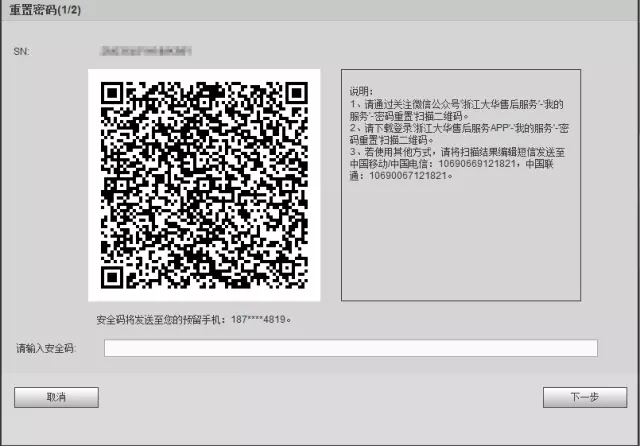Screen dimensions: 640x446
Task: Select the 重置密码(1/2) dialog title
Action: pyautogui.click(x=45, y=10)
